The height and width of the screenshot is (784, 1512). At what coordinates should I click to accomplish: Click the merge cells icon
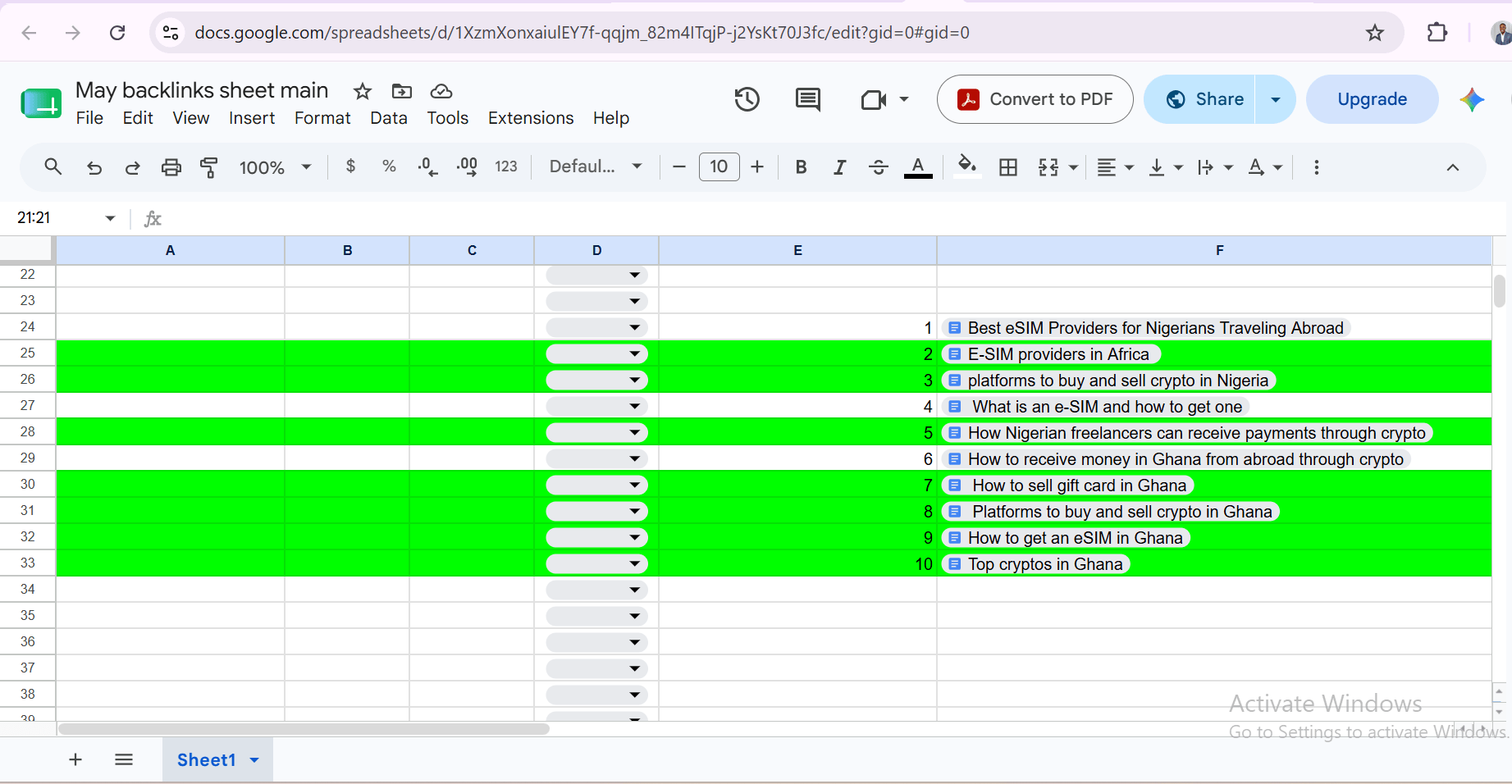click(x=1048, y=167)
